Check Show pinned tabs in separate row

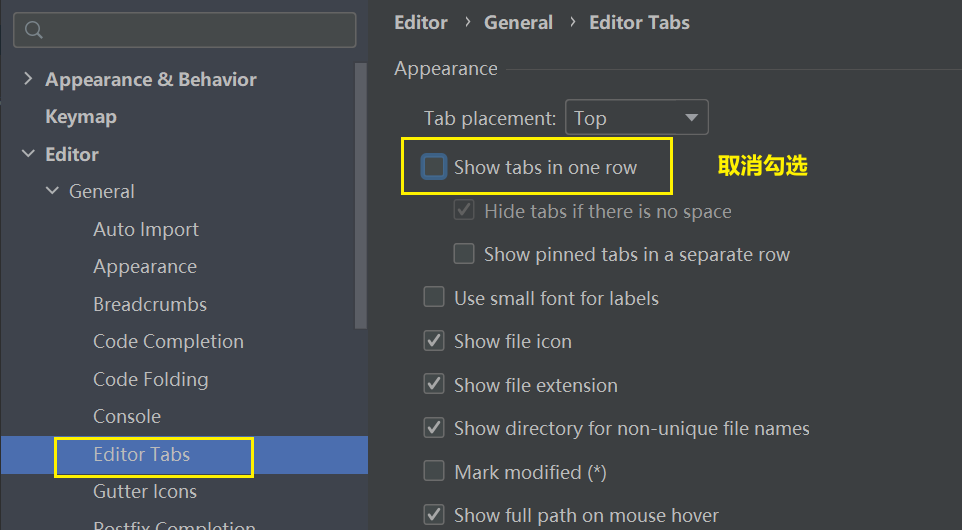[x=464, y=254]
